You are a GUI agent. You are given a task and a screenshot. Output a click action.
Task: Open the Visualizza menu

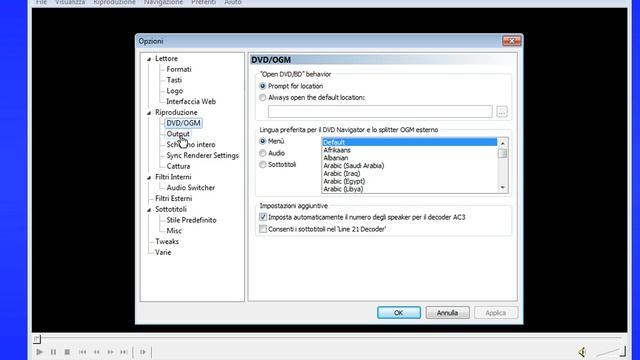[x=70, y=2]
